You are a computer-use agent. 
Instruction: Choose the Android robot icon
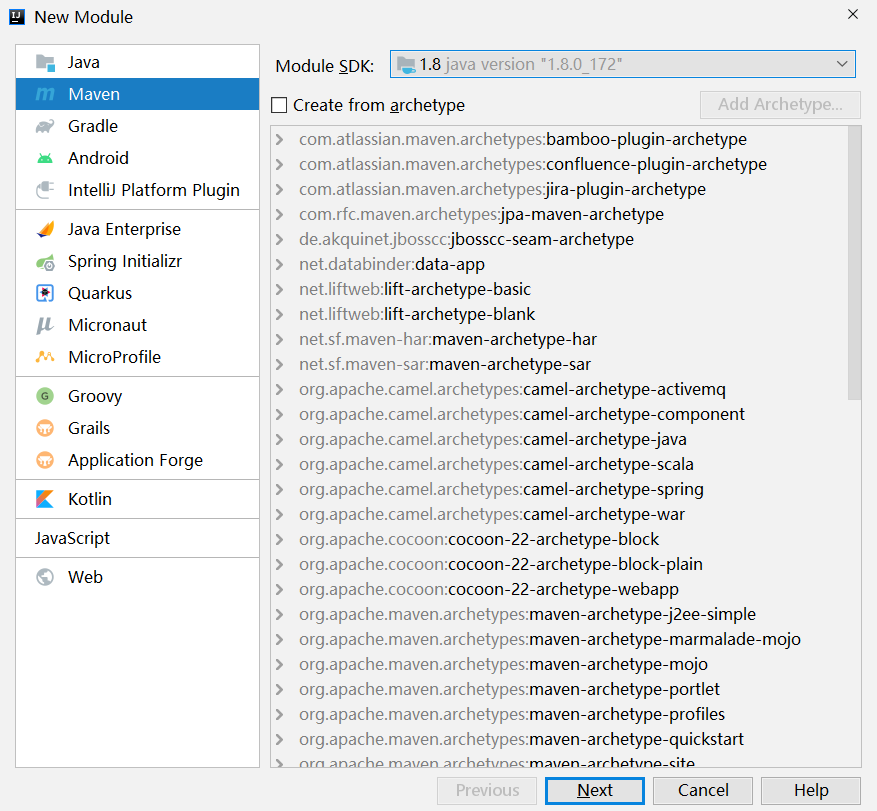tap(45, 158)
